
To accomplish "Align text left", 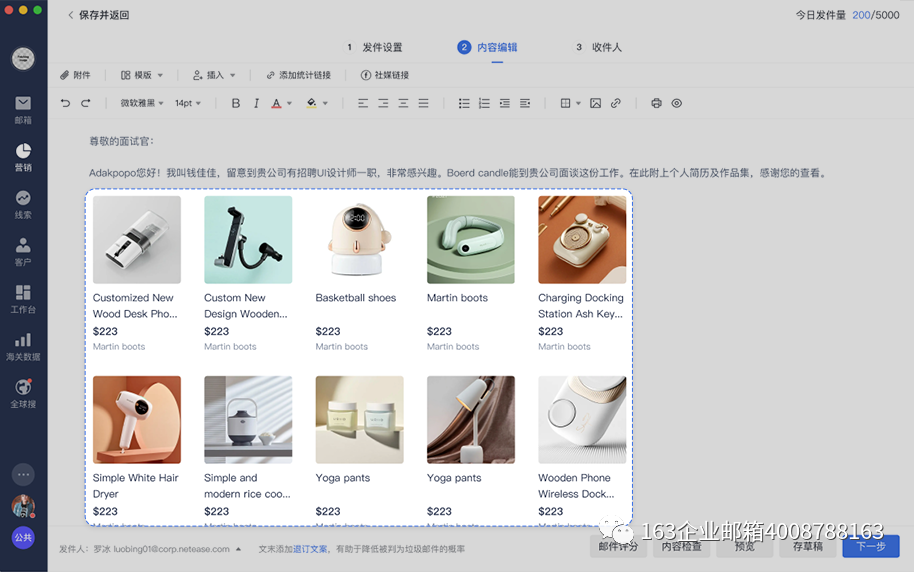I will [x=363, y=103].
